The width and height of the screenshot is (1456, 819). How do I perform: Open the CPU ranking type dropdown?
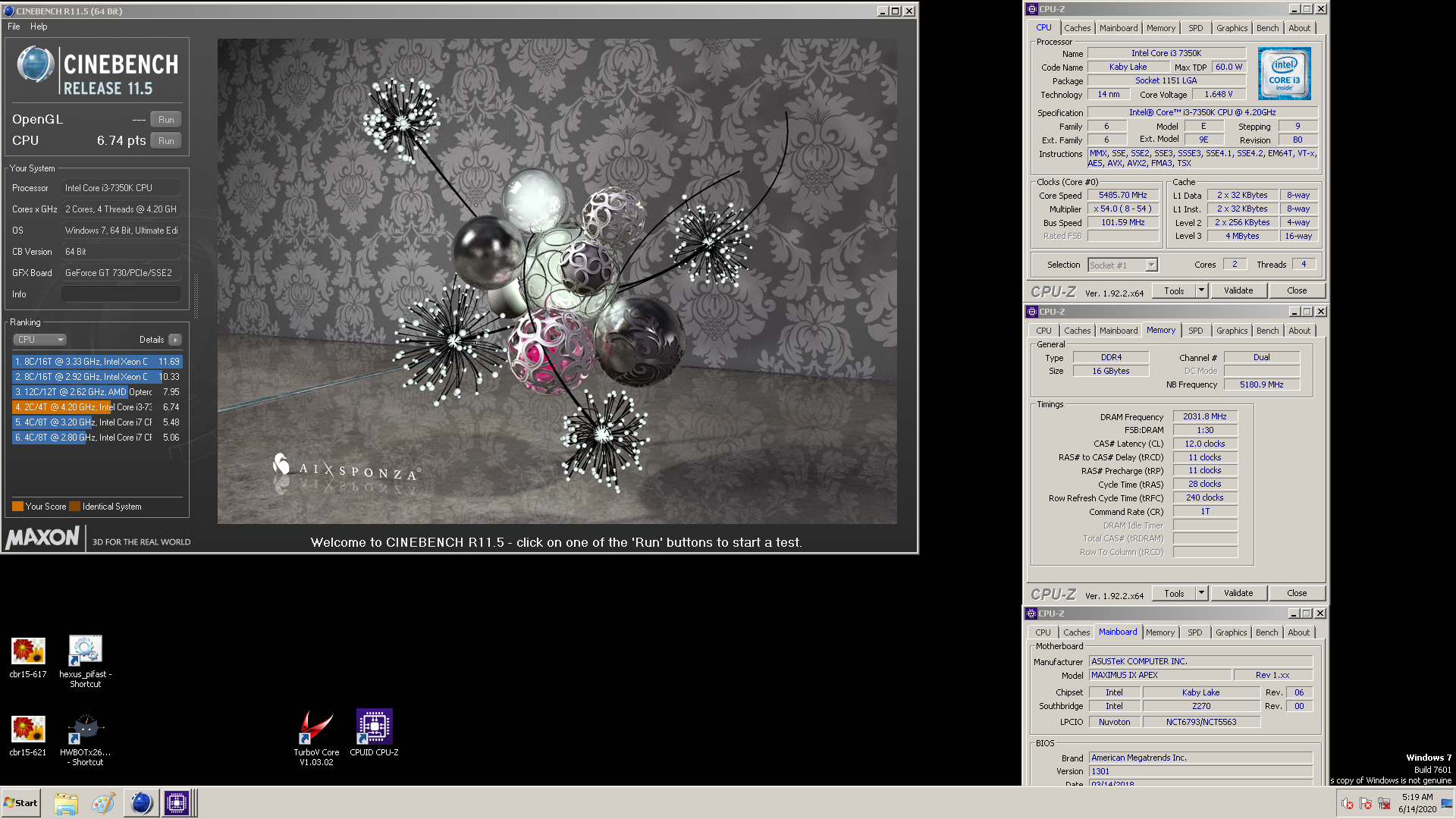pos(39,340)
